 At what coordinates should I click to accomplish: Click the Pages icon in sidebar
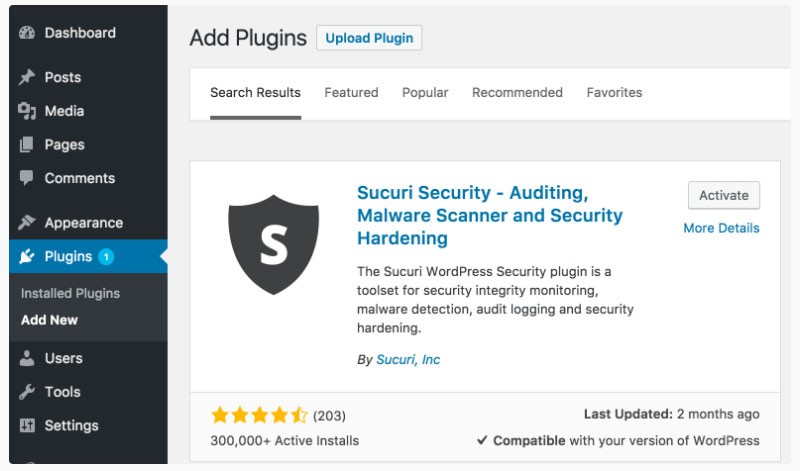pos(27,144)
